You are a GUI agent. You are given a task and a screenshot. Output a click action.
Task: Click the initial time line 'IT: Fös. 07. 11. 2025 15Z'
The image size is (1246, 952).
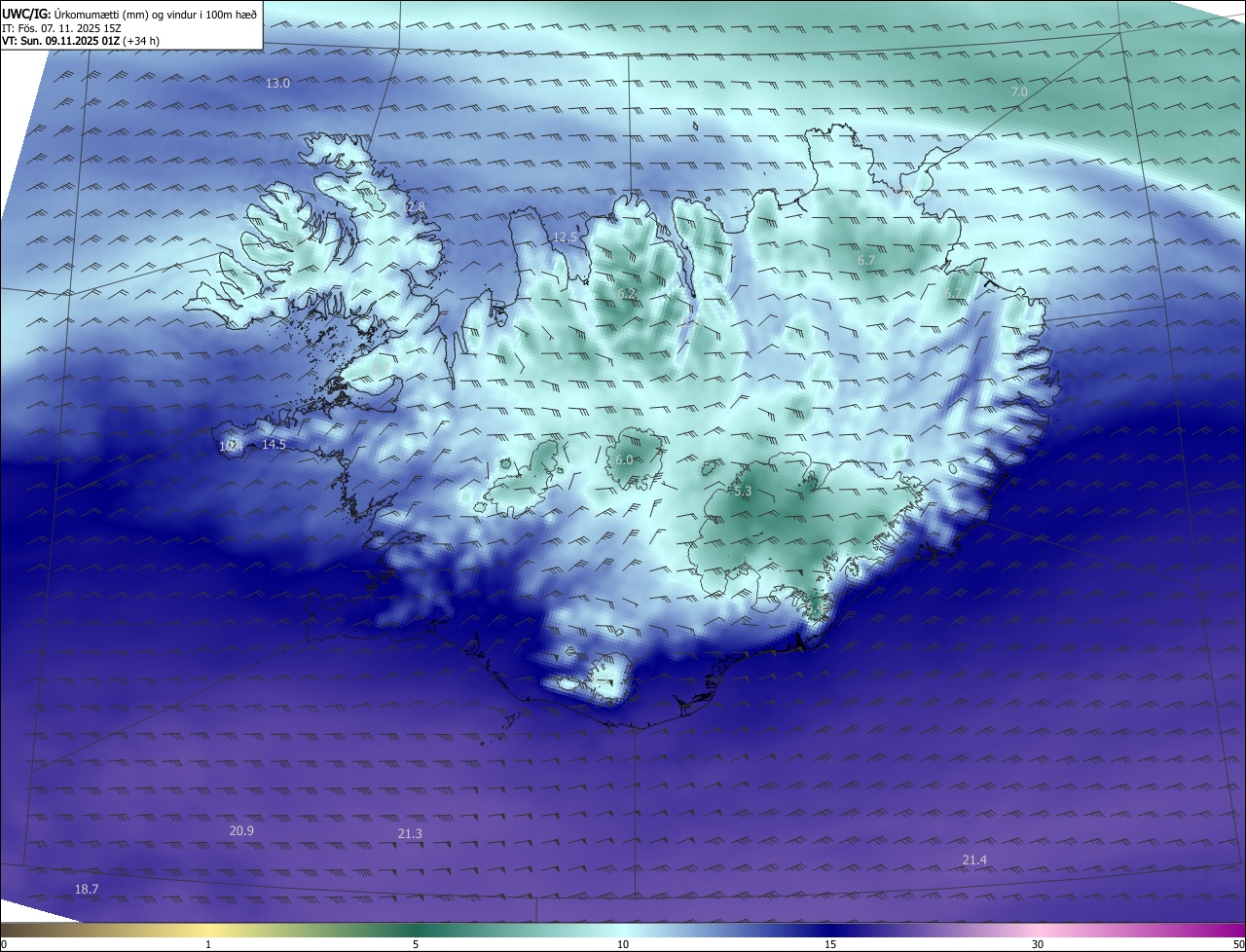[63, 28]
